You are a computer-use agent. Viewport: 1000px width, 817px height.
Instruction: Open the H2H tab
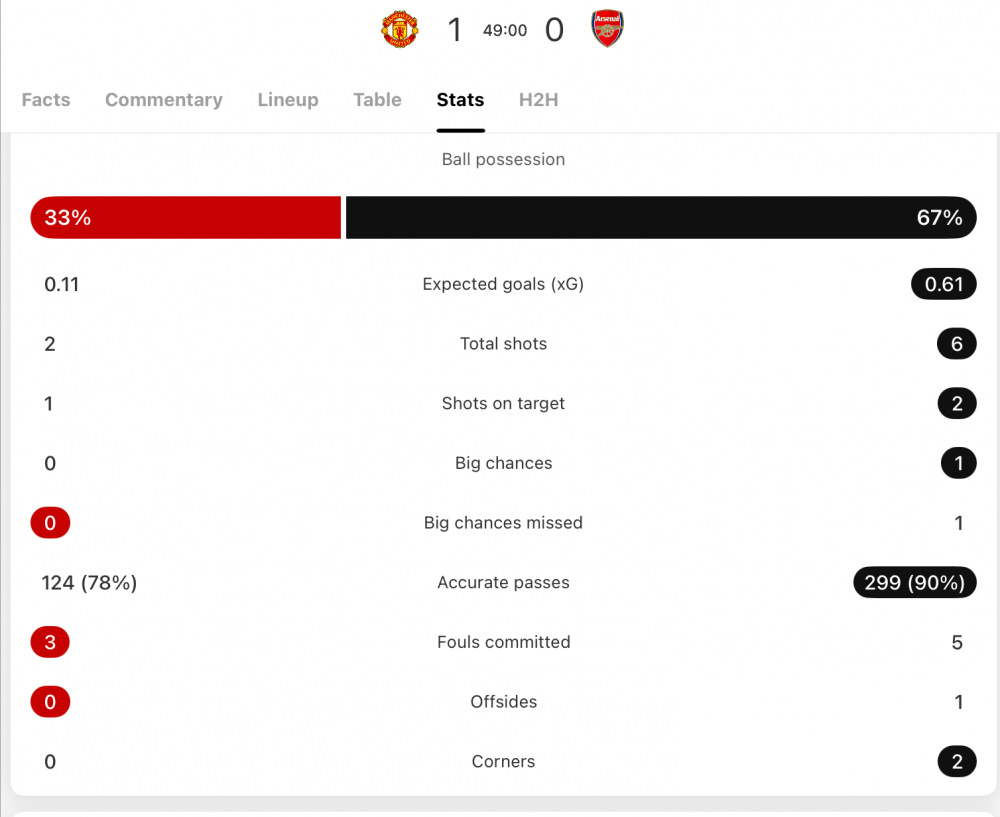pyautogui.click(x=538, y=100)
